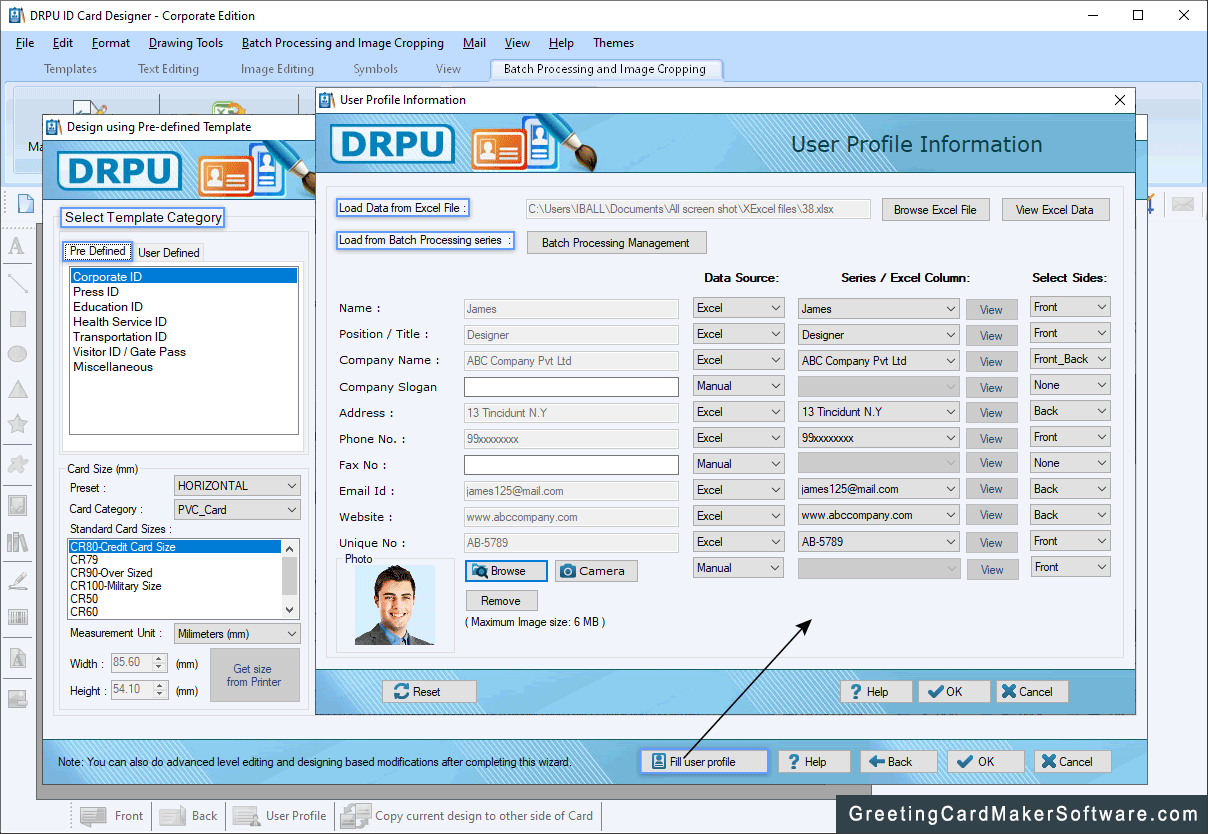Click Fill user profile button
Viewport: 1208px width, 834px height.
pyautogui.click(x=704, y=762)
